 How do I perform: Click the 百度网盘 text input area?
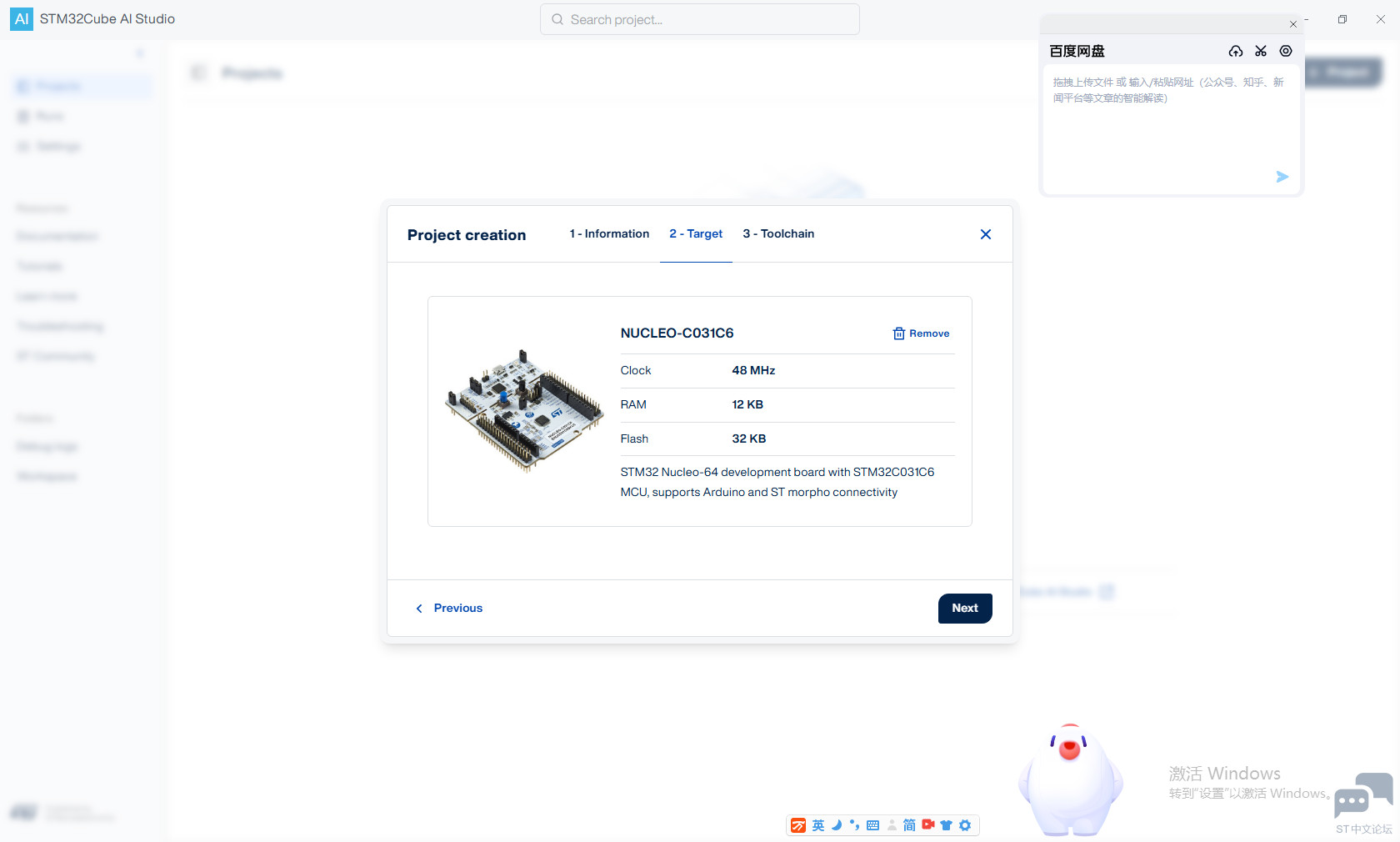(1171, 129)
